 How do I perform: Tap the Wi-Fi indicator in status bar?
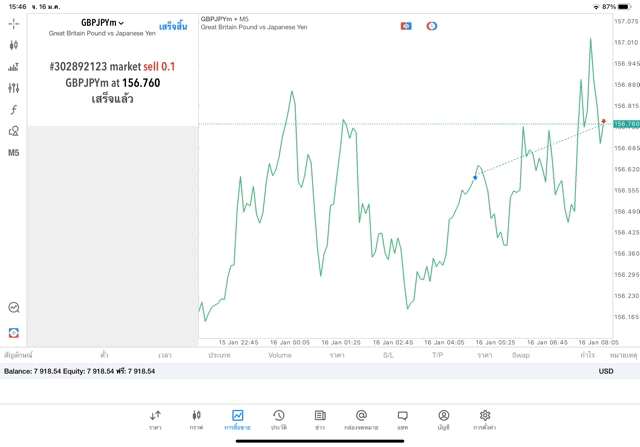click(x=596, y=7)
